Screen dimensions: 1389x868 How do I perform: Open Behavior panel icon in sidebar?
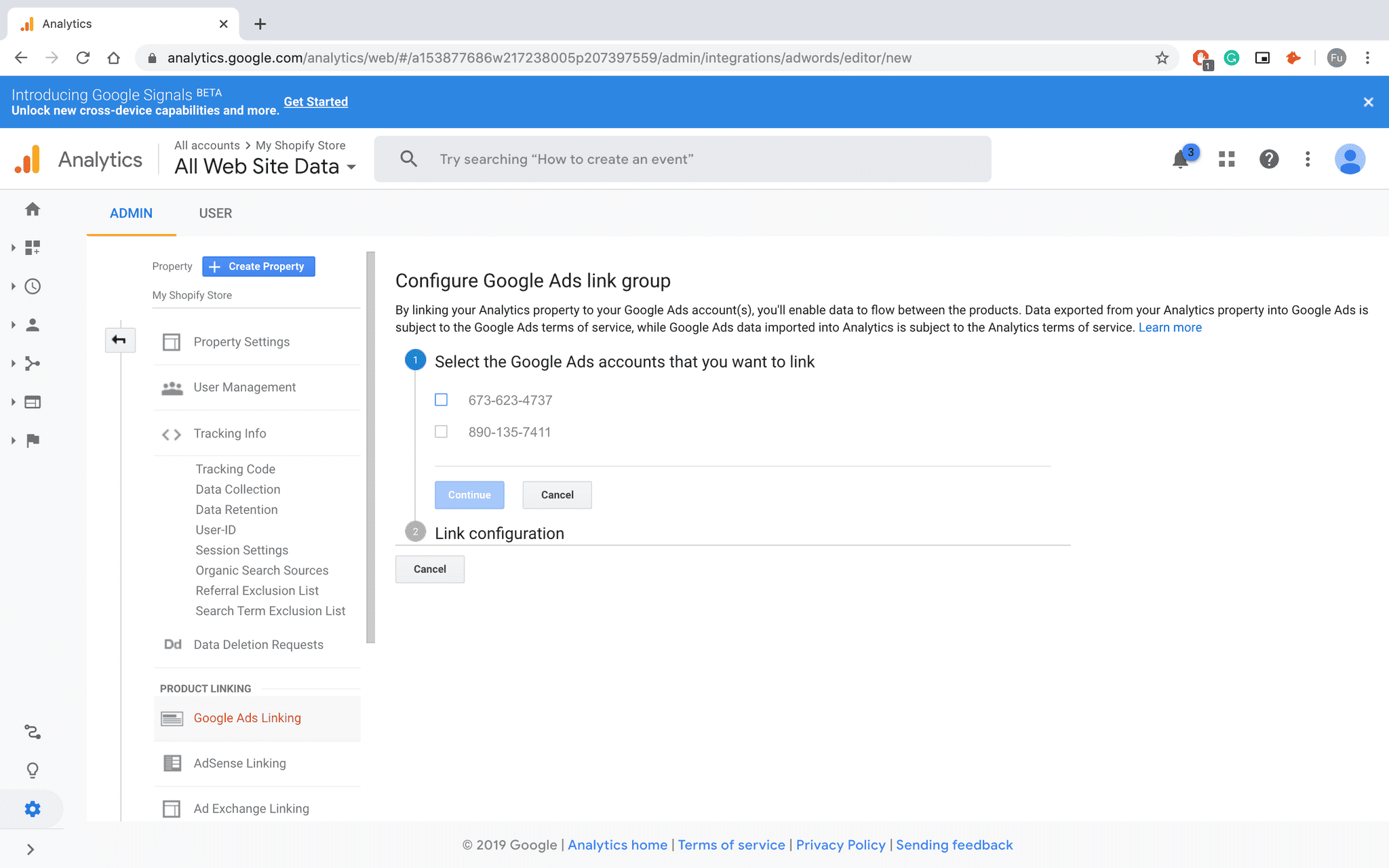pyautogui.click(x=33, y=402)
